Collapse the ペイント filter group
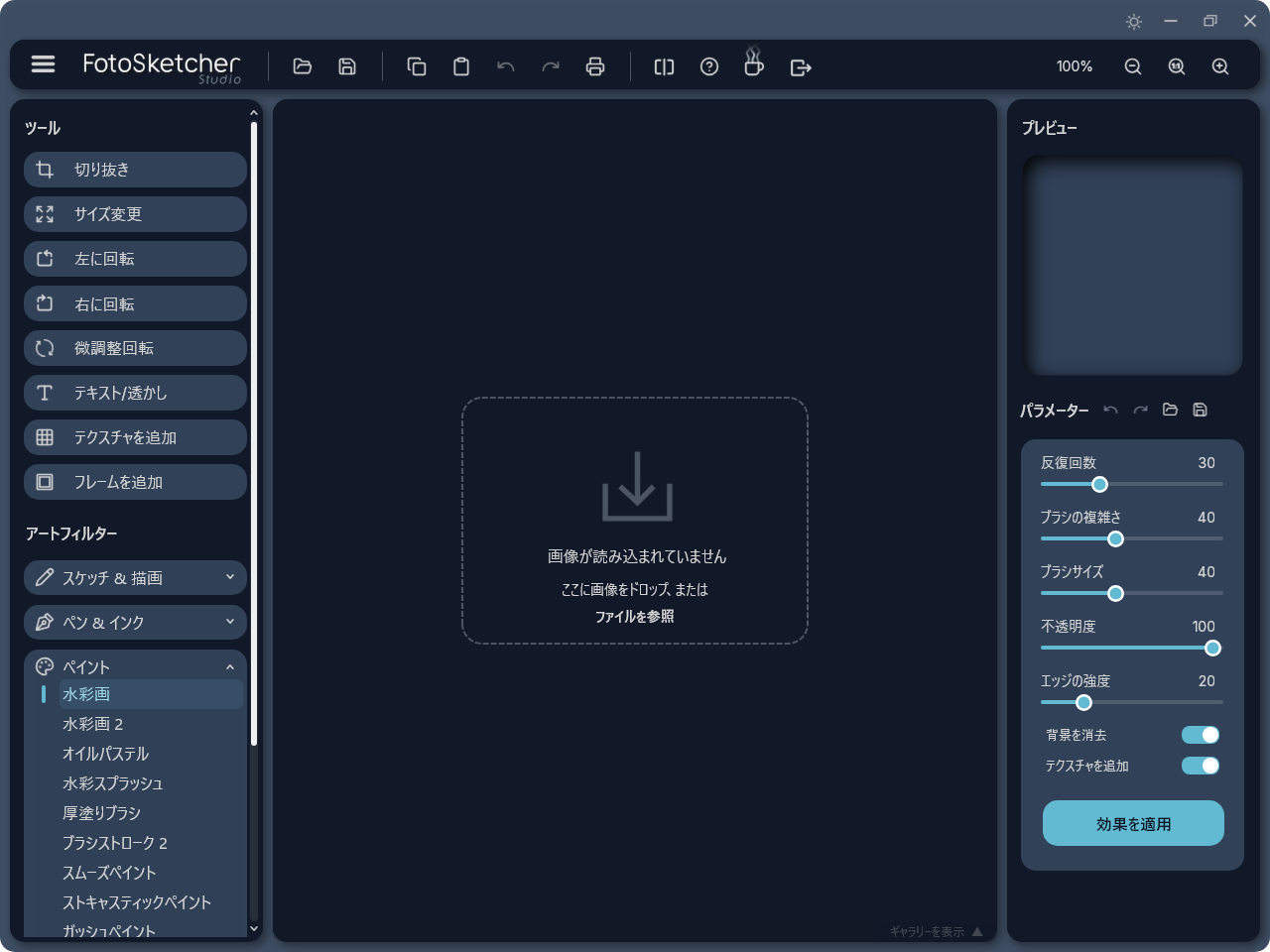Image resolution: width=1270 pixels, height=952 pixels. (135, 666)
